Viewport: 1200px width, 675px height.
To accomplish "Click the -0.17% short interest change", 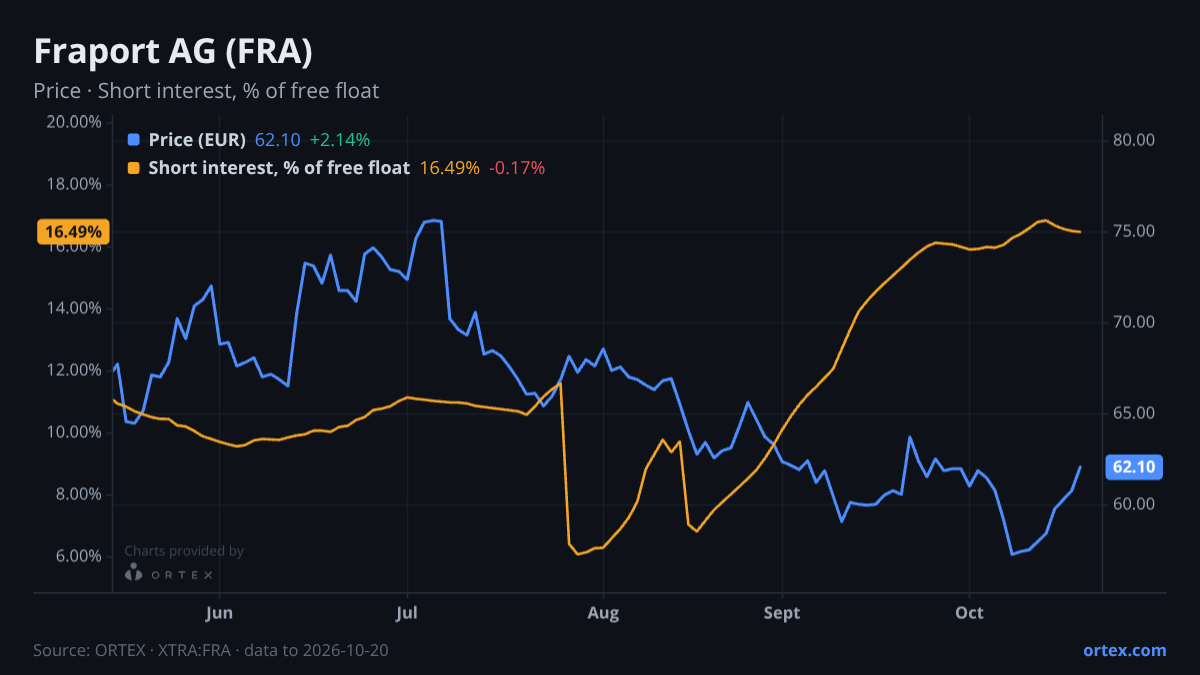I will pos(517,168).
